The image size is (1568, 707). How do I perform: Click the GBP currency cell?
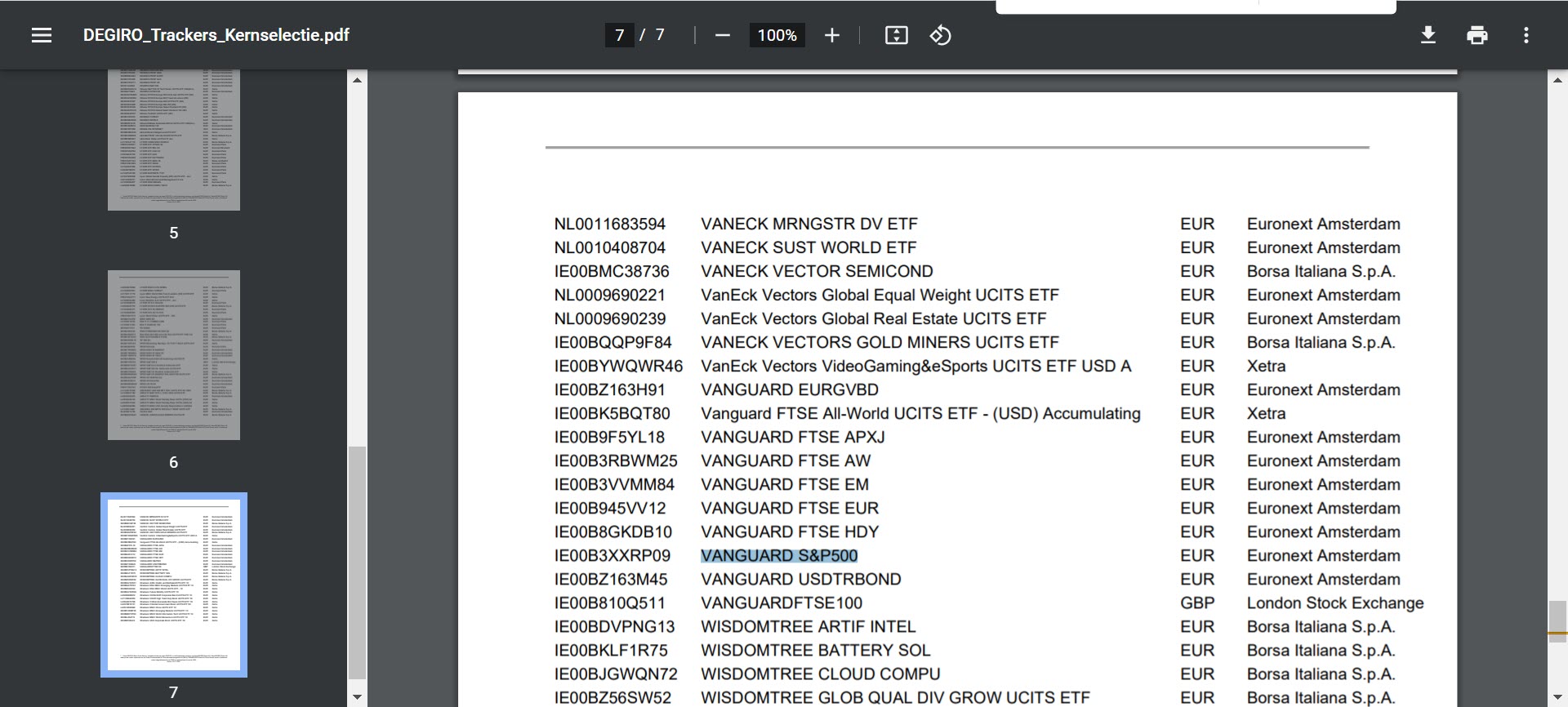[1197, 603]
